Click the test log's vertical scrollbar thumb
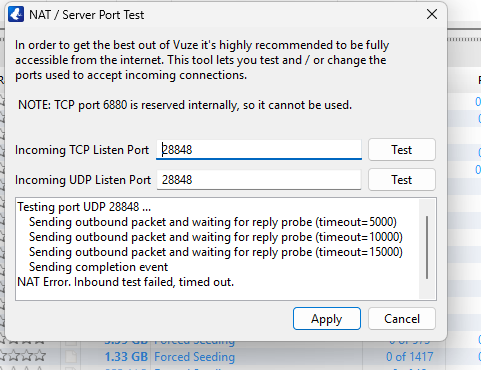 (427, 247)
